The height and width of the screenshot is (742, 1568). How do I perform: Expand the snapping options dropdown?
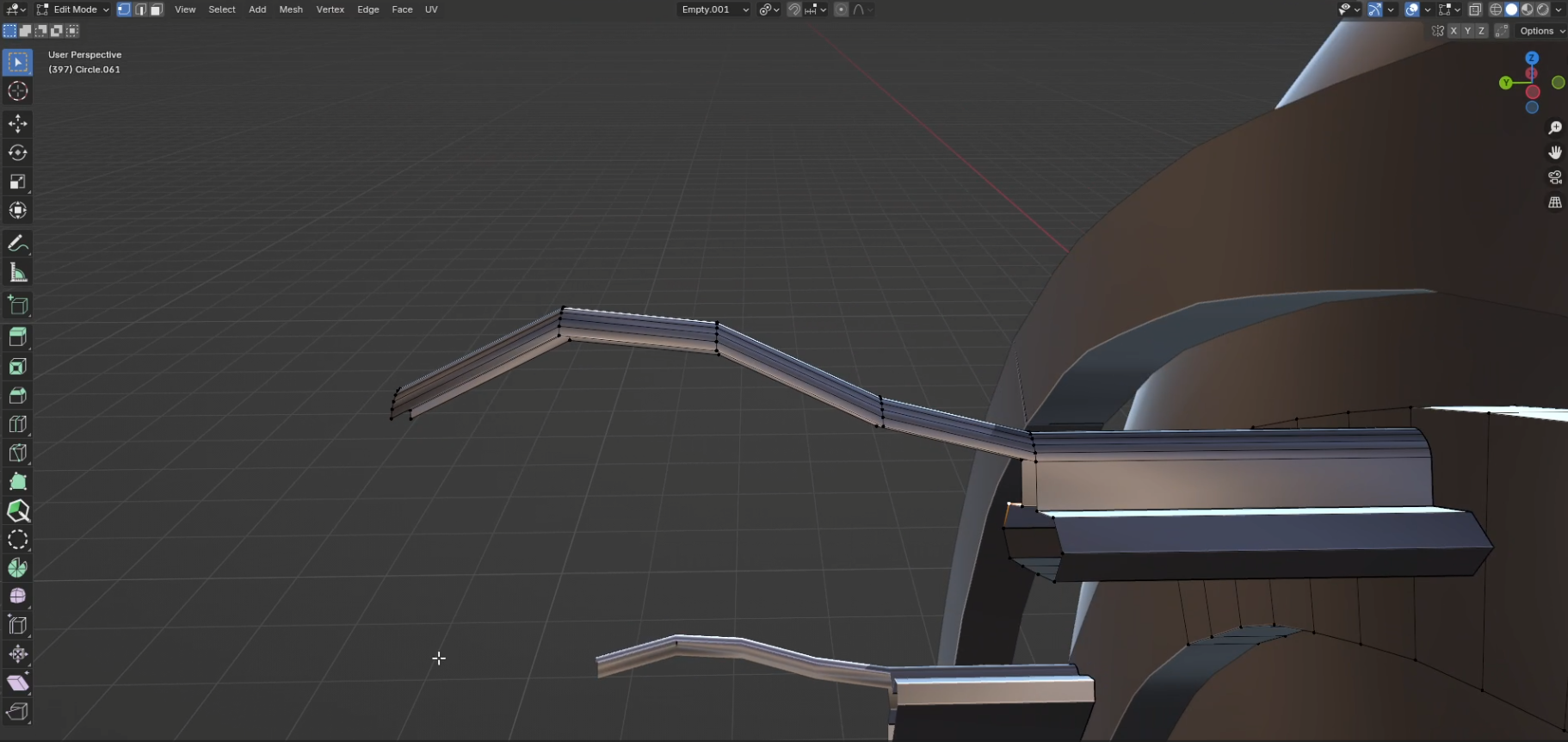coord(816,9)
